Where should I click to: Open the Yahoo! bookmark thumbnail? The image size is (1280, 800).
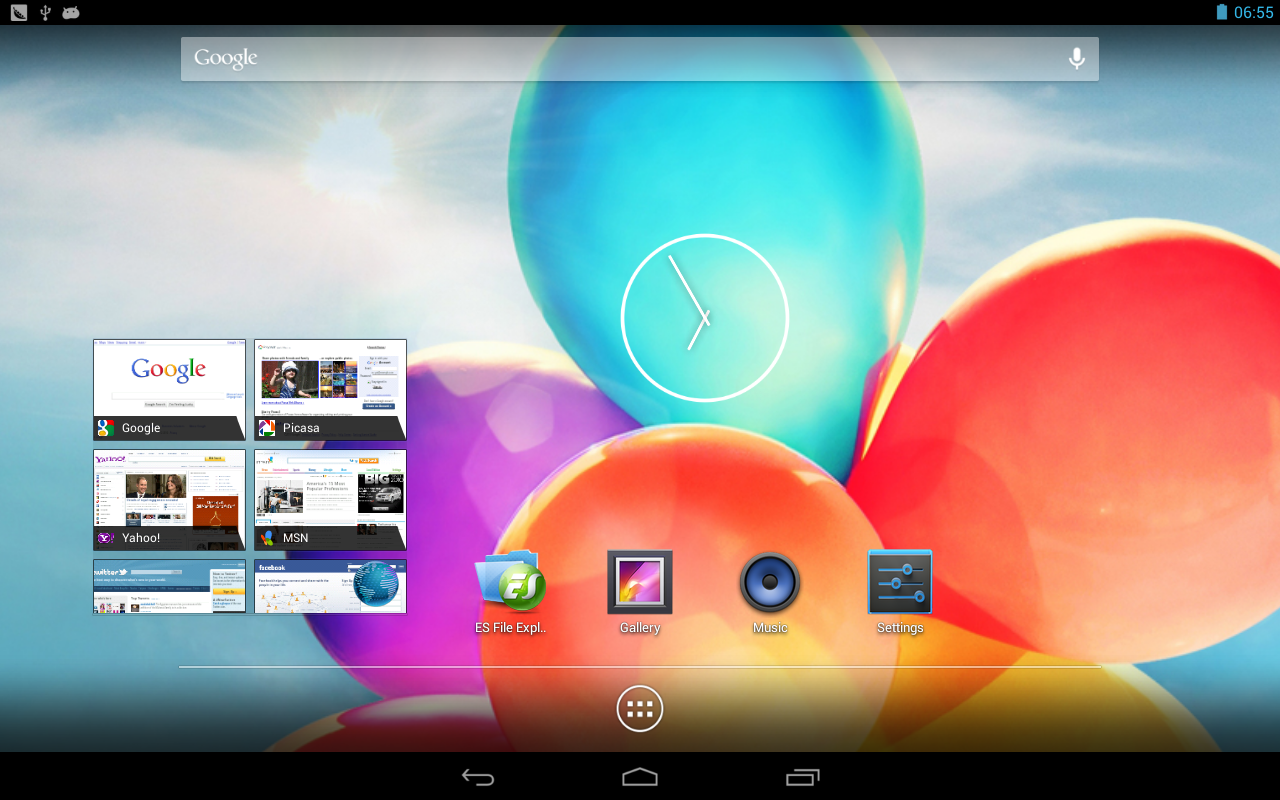pos(169,500)
